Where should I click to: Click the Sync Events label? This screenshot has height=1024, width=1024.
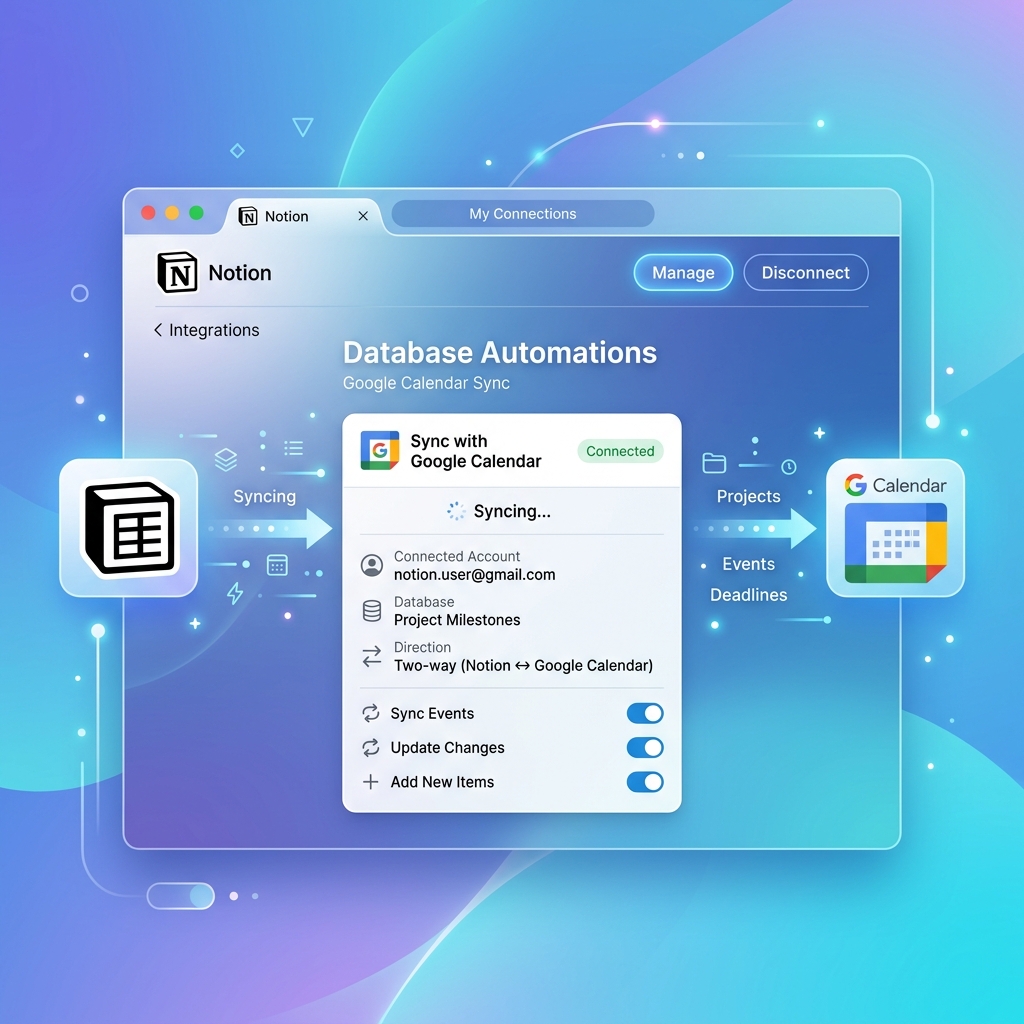coord(432,713)
